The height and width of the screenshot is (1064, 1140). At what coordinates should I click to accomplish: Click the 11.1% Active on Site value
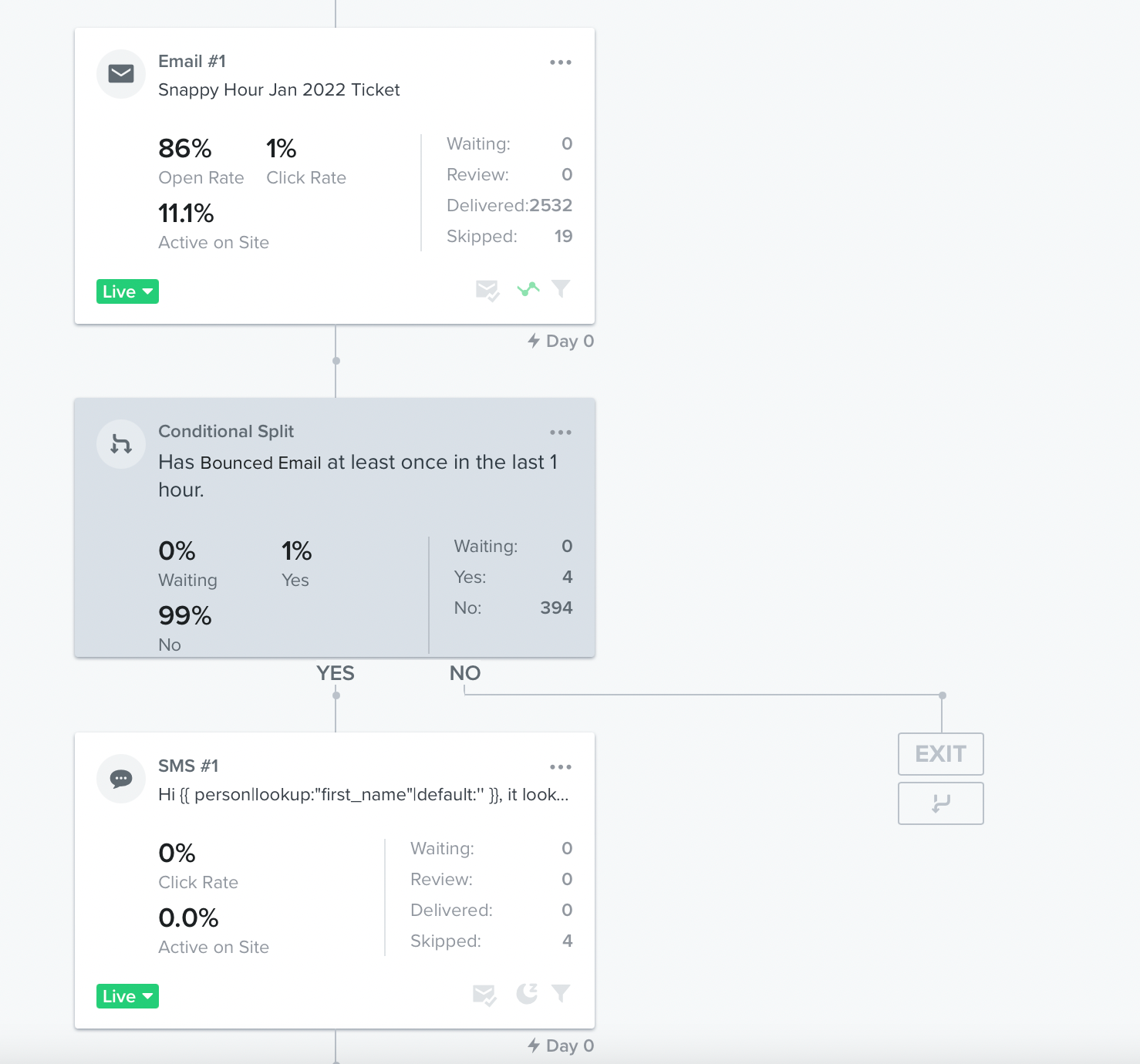(186, 213)
